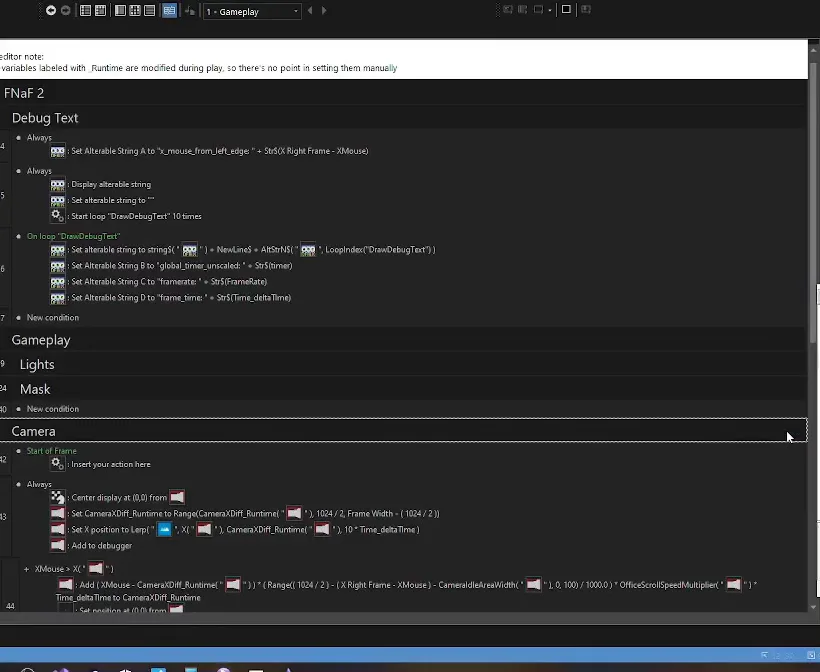Viewport: 820px width, 672px height.
Task: Select the 'Debug Text' group header
Action: point(45,118)
